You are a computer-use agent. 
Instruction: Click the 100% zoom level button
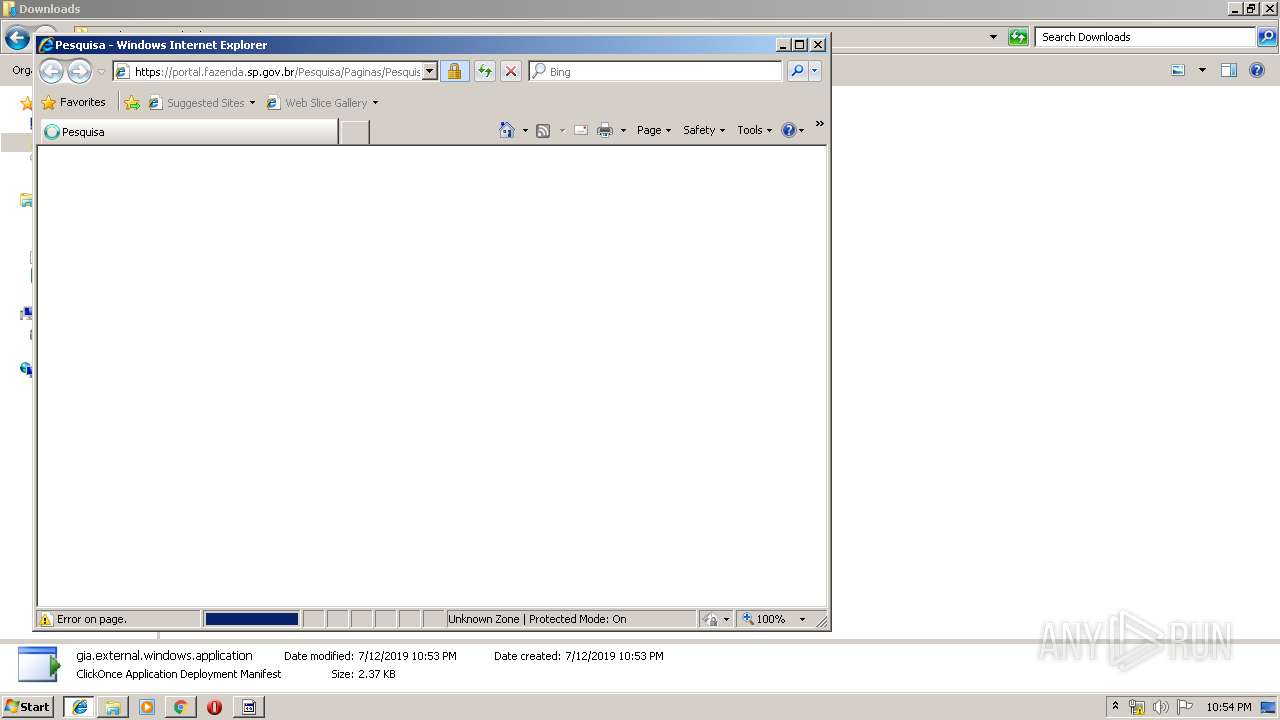pyautogui.click(x=764, y=619)
